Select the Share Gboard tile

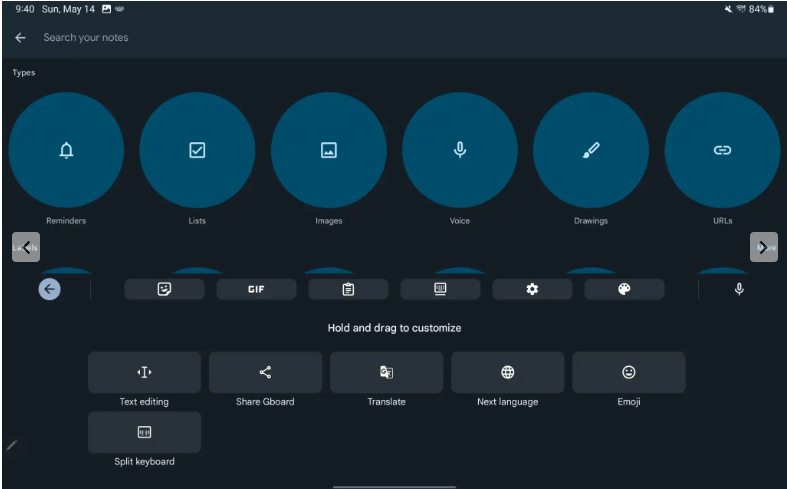click(266, 372)
